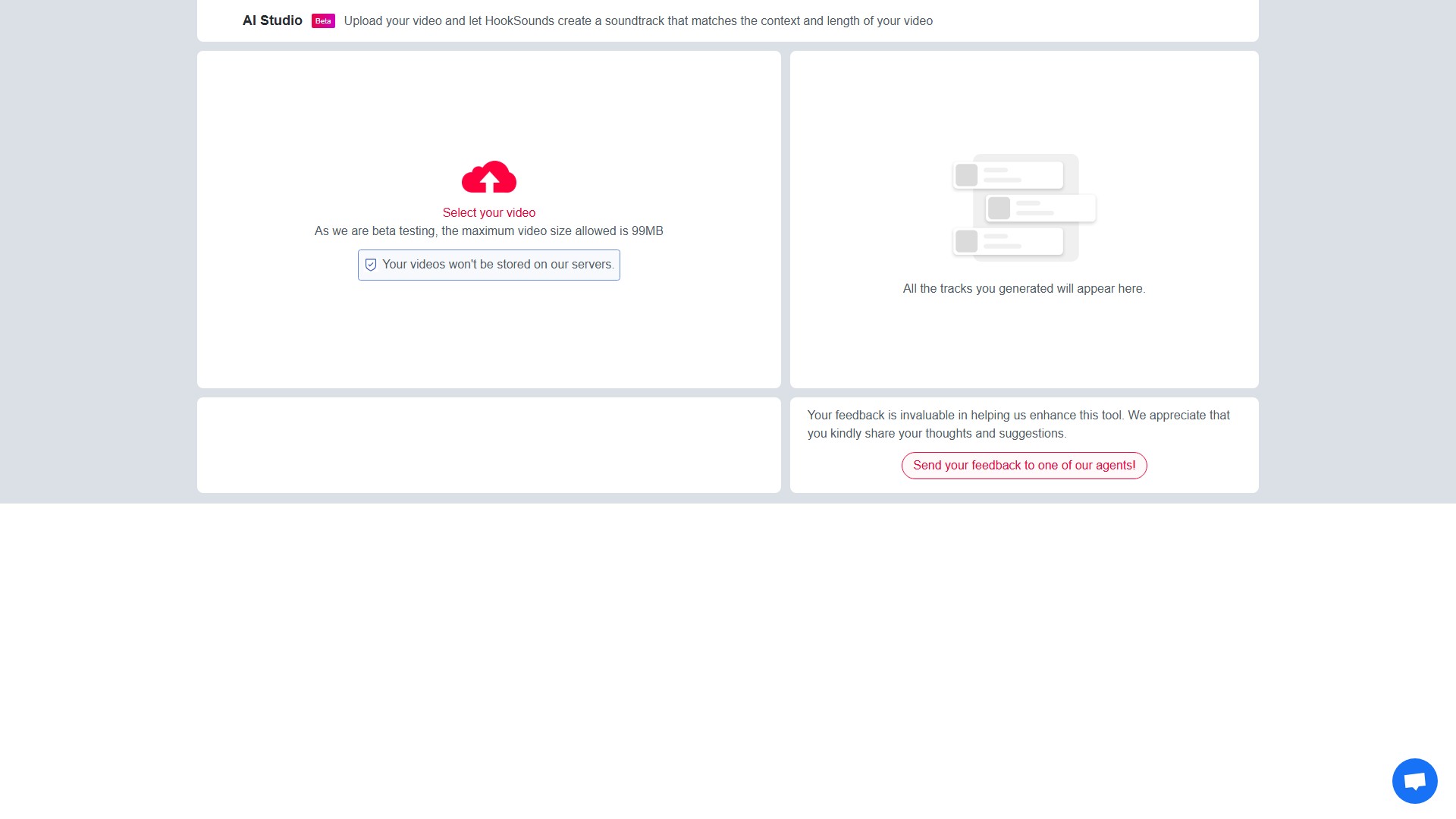Click the bottom card in tracks illustration

tap(1008, 241)
